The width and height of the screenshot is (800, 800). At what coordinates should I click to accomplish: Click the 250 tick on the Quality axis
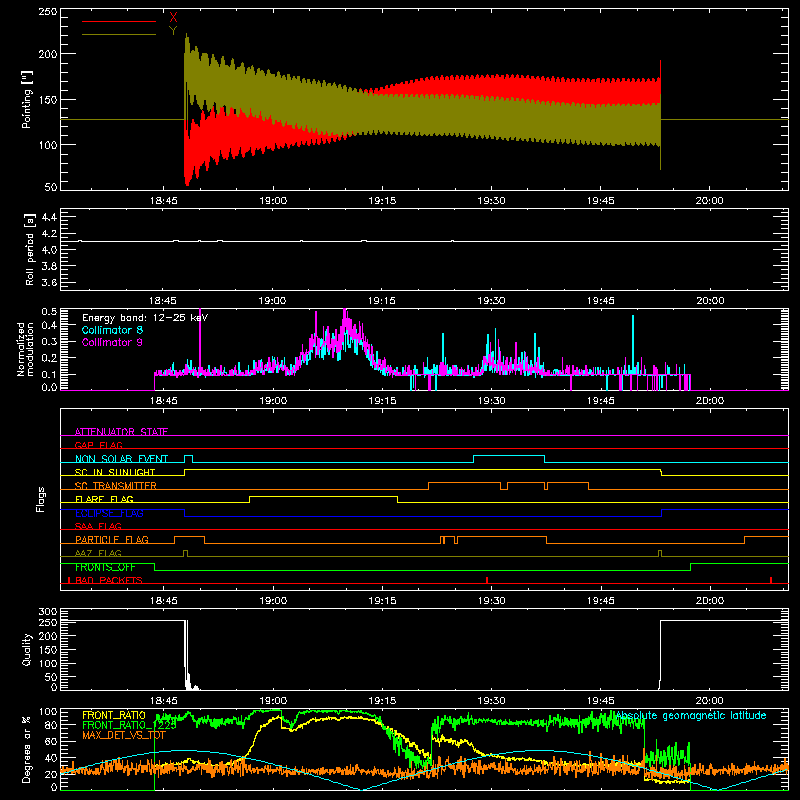coord(47,623)
